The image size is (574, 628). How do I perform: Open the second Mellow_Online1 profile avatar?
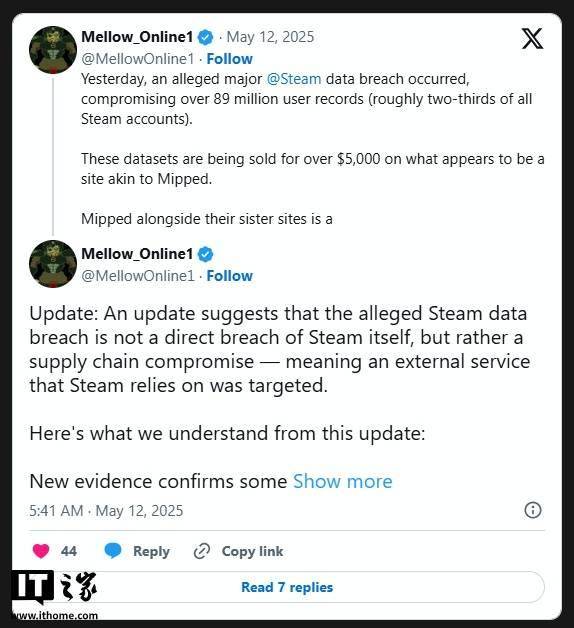pos(53,264)
